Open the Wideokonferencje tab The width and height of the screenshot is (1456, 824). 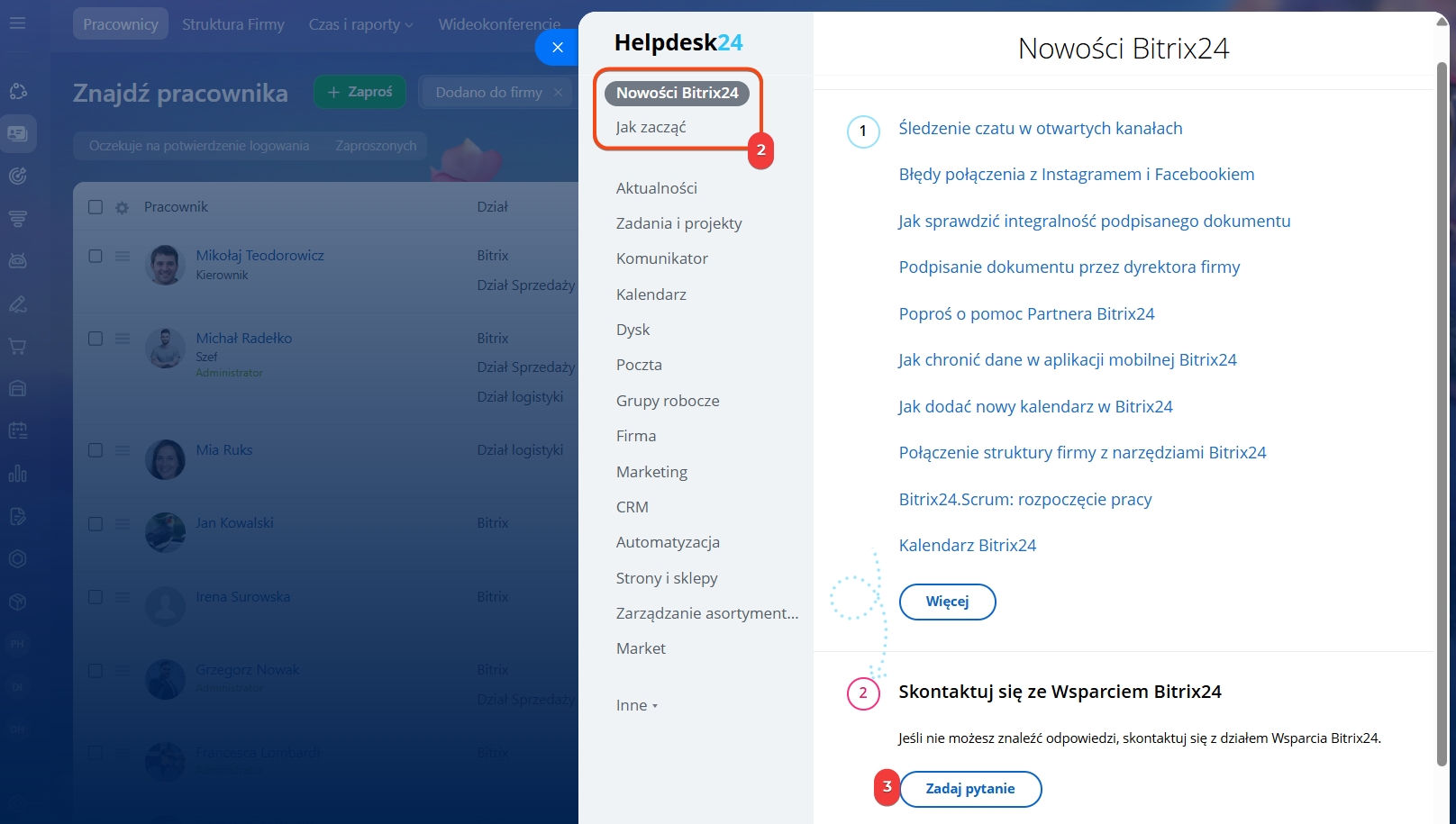pyautogui.click(x=499, y=24)
